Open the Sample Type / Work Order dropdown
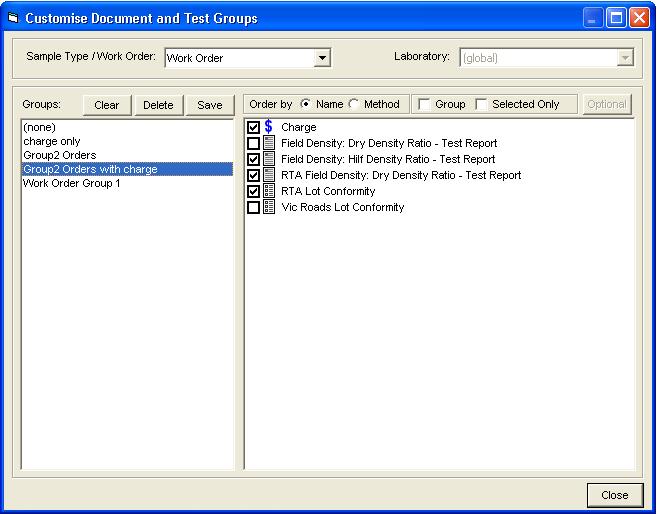 [321, 58]
